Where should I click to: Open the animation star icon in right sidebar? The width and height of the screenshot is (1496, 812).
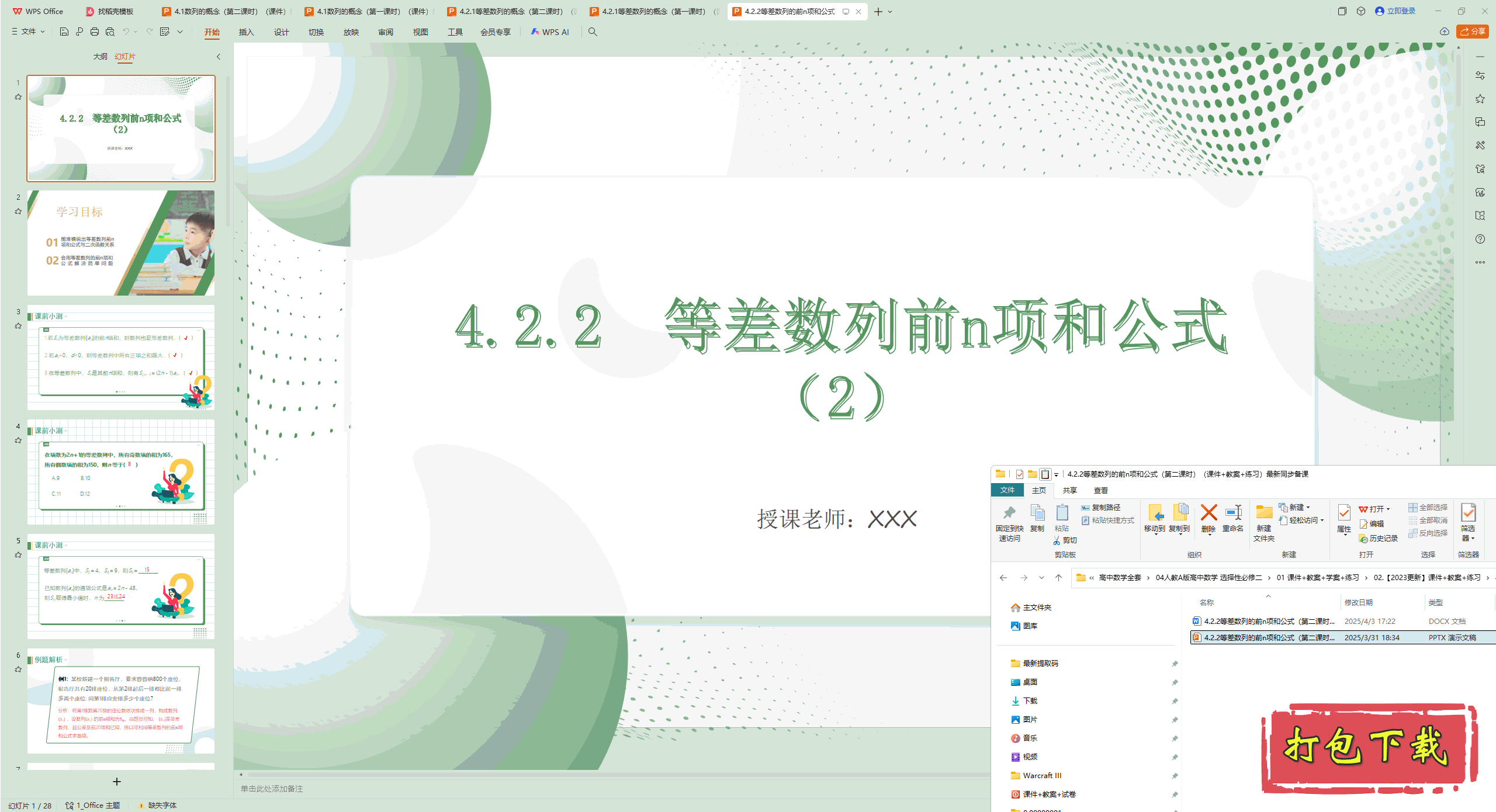click(x=1480, y=99)
